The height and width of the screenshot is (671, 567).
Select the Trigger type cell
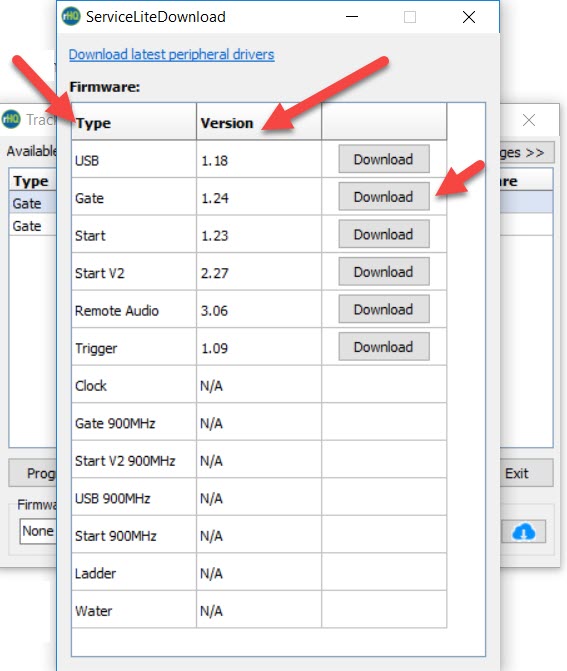click(134, 347)
